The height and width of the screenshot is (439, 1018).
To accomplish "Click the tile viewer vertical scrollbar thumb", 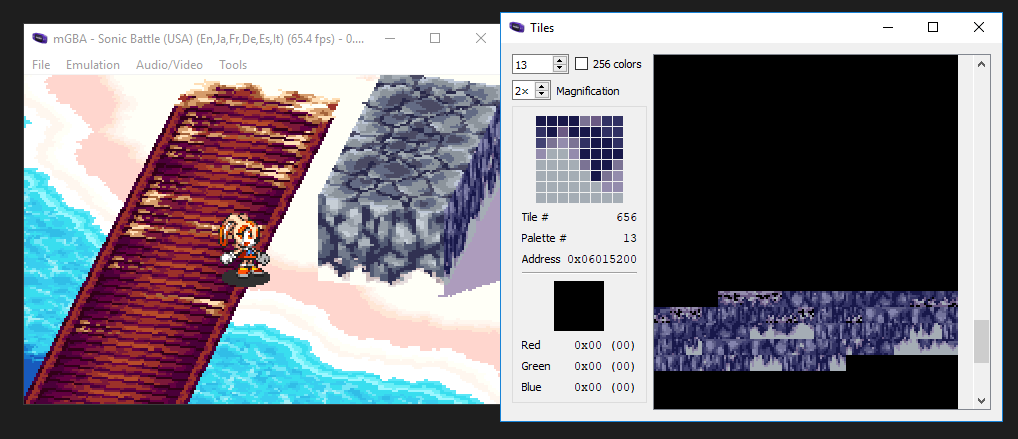I will [x=981, y=341].
